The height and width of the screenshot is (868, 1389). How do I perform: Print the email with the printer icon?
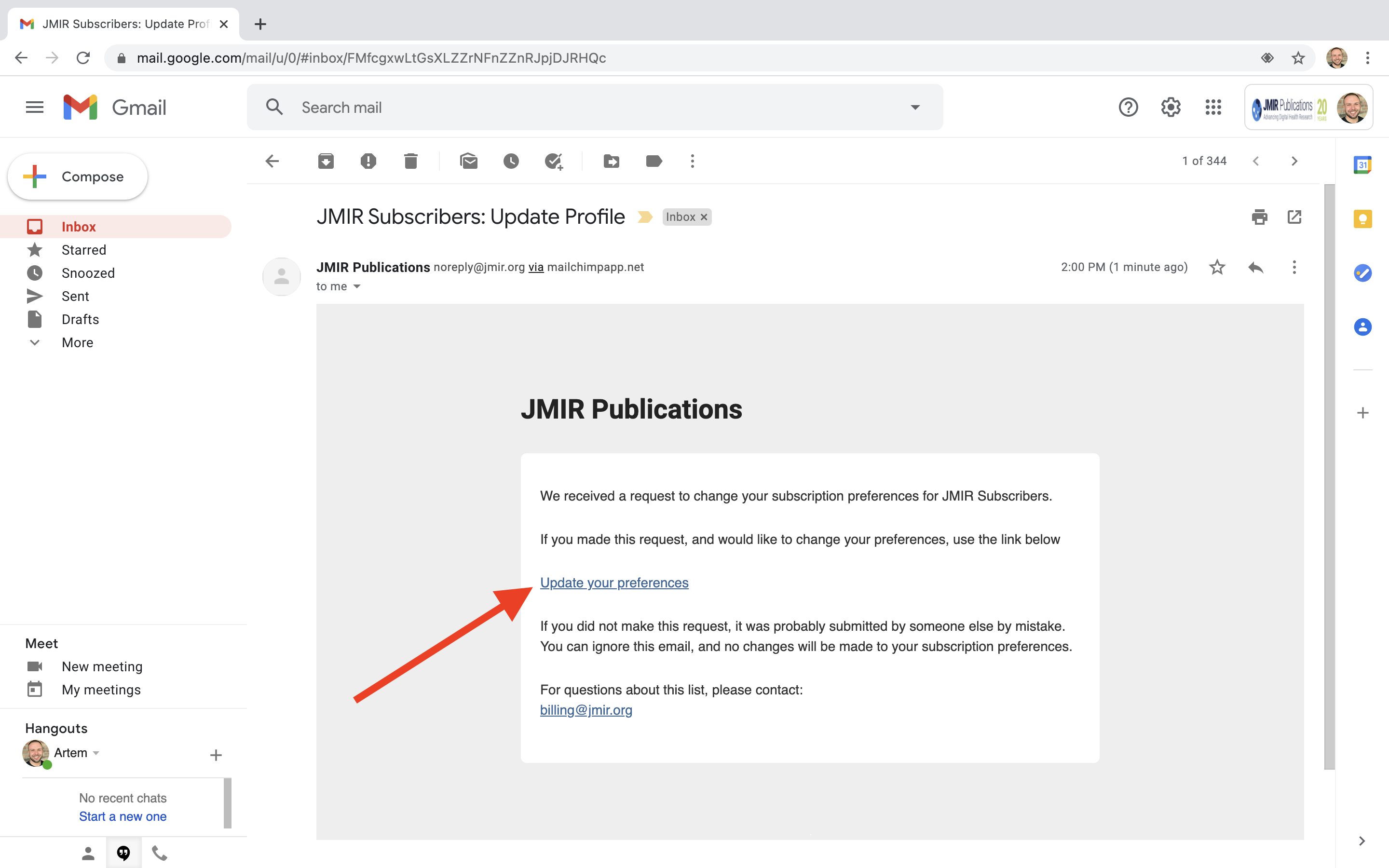click(1259, 217)
